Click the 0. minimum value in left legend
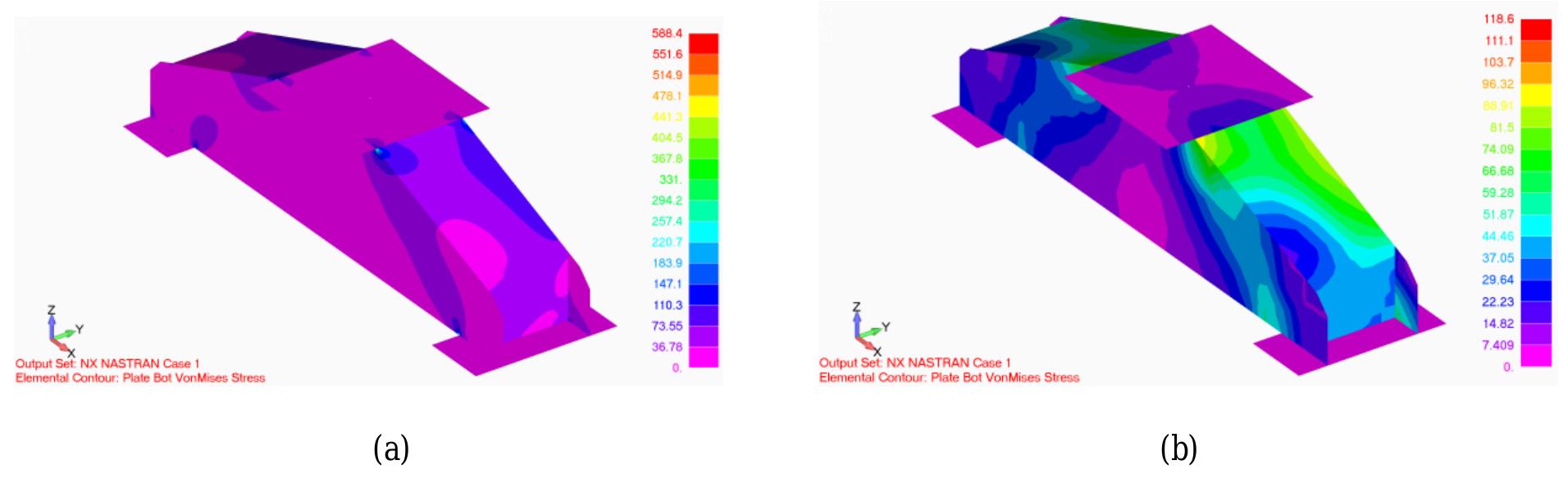 coord(677,368)
